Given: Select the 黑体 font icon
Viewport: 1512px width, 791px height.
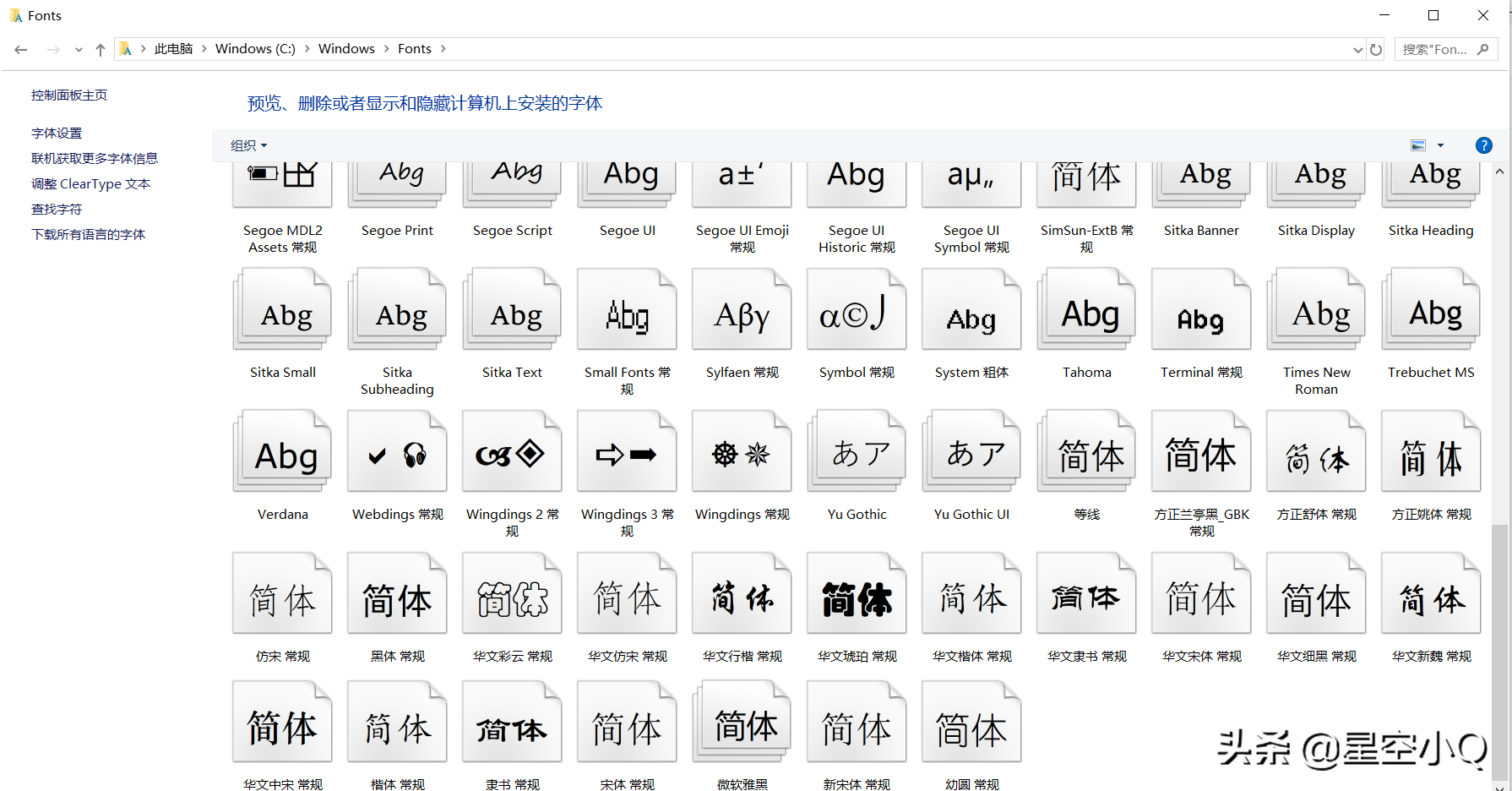Looking at the screenshot, I should pos(397,592).
